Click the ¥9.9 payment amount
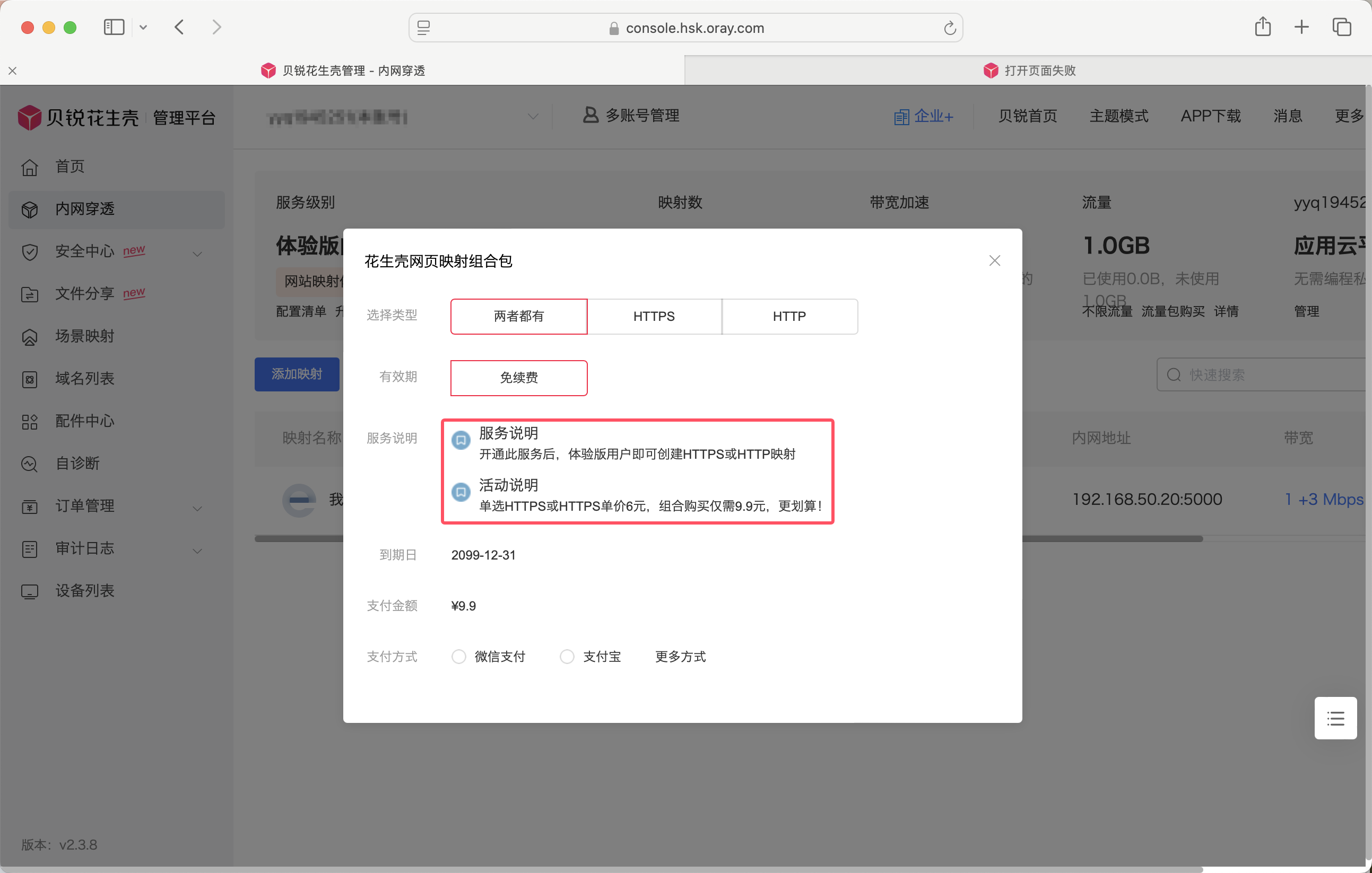1372x873 pixels. click(463, 606)
